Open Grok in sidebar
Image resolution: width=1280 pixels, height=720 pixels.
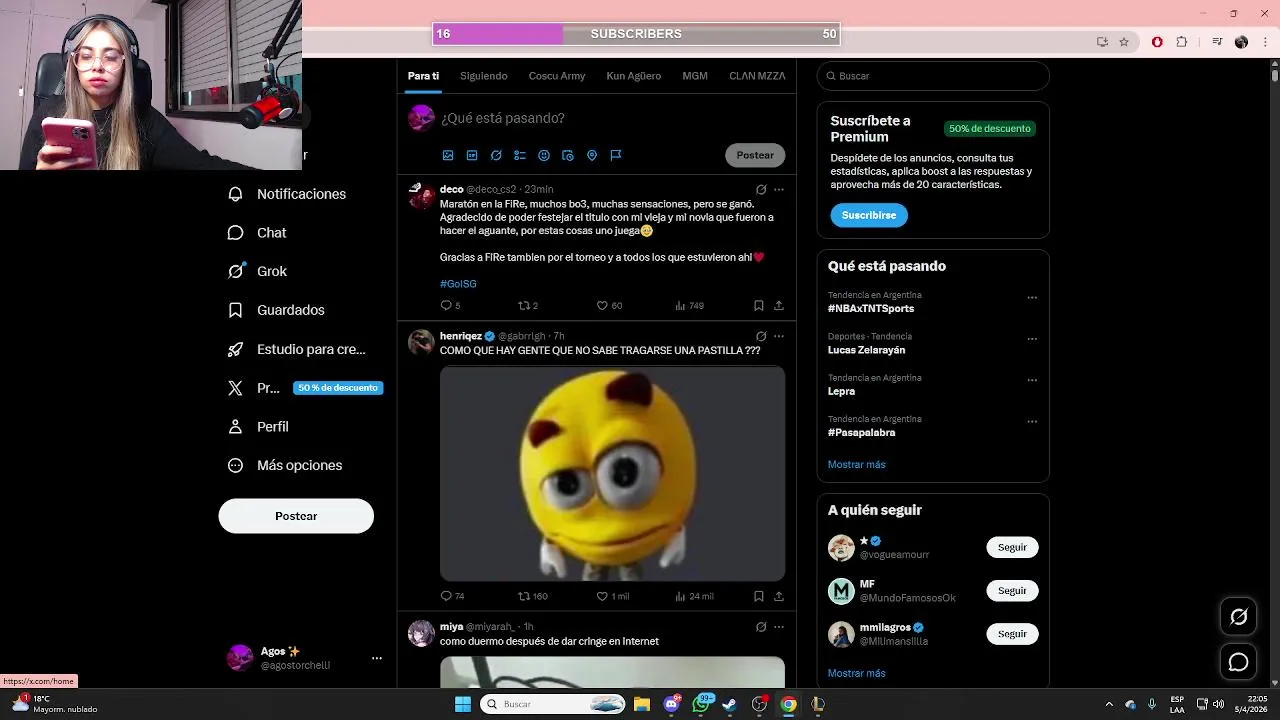(257, 271)
